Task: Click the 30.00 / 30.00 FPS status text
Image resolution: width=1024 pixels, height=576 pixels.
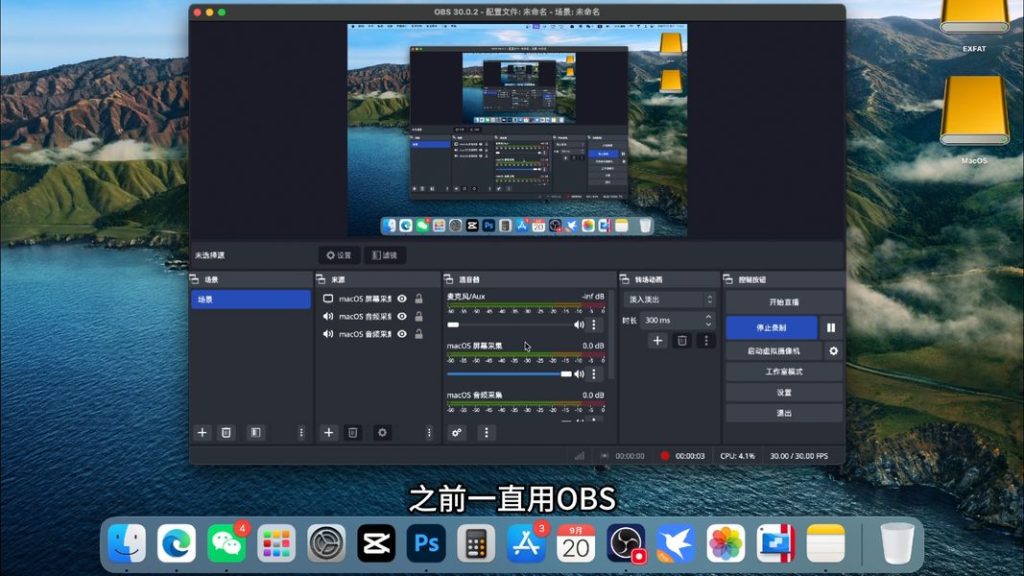Action: pos(799,456)
